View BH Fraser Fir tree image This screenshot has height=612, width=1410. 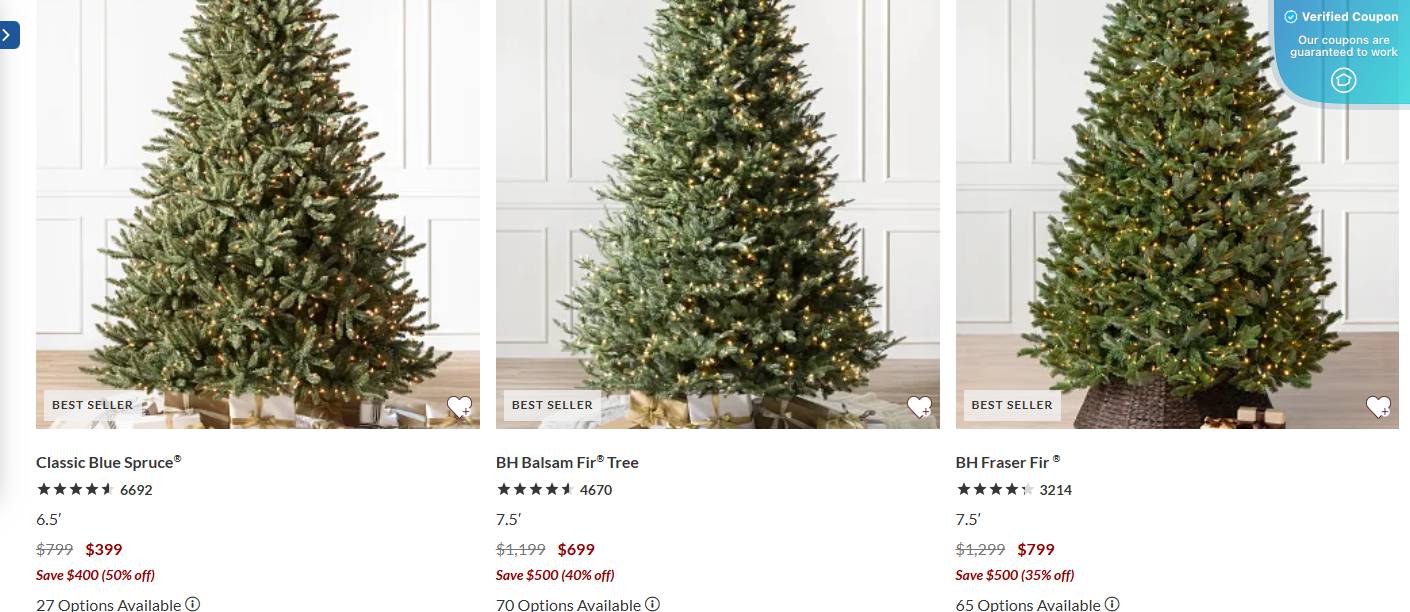click(x=1177, y=214)
